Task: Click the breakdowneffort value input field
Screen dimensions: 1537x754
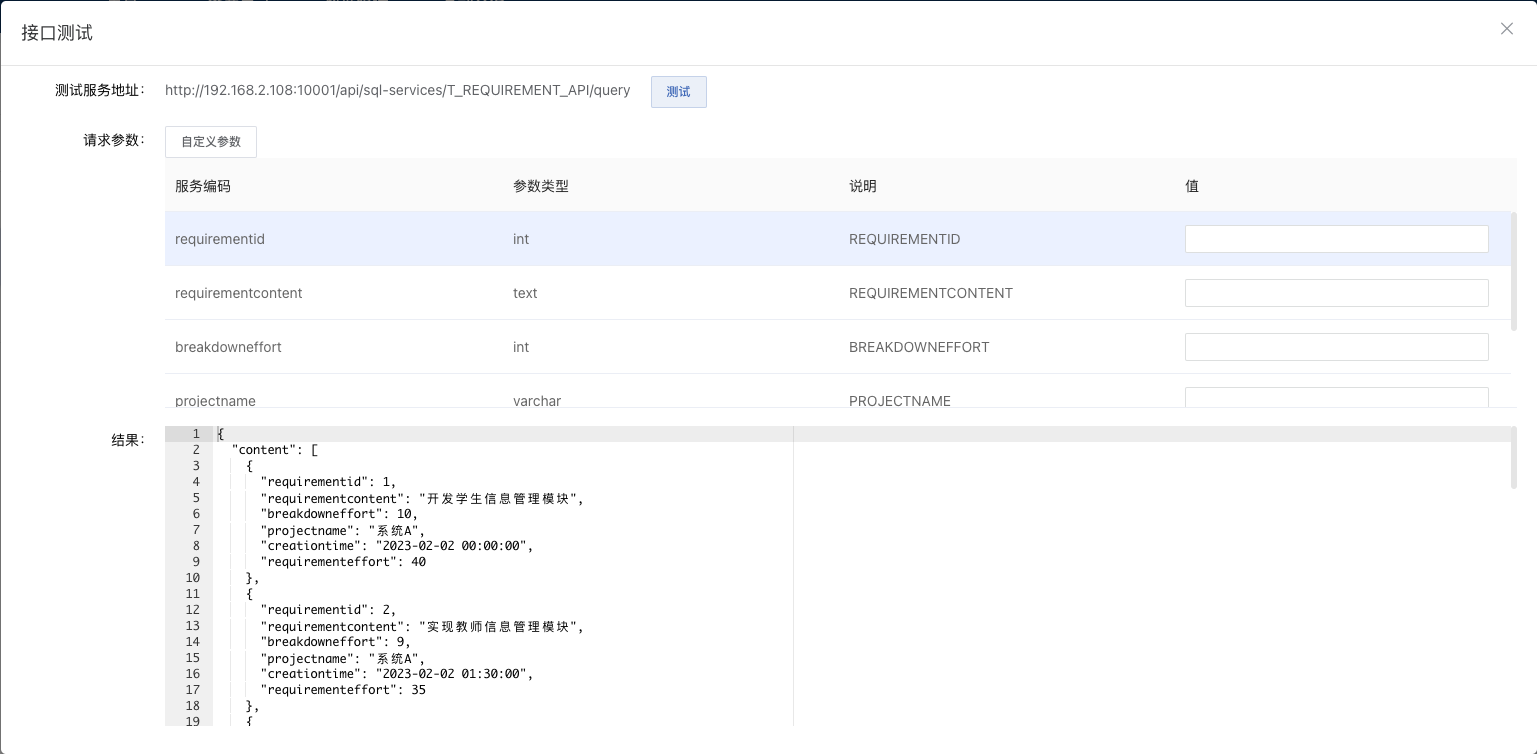Action: [1336, 347]
